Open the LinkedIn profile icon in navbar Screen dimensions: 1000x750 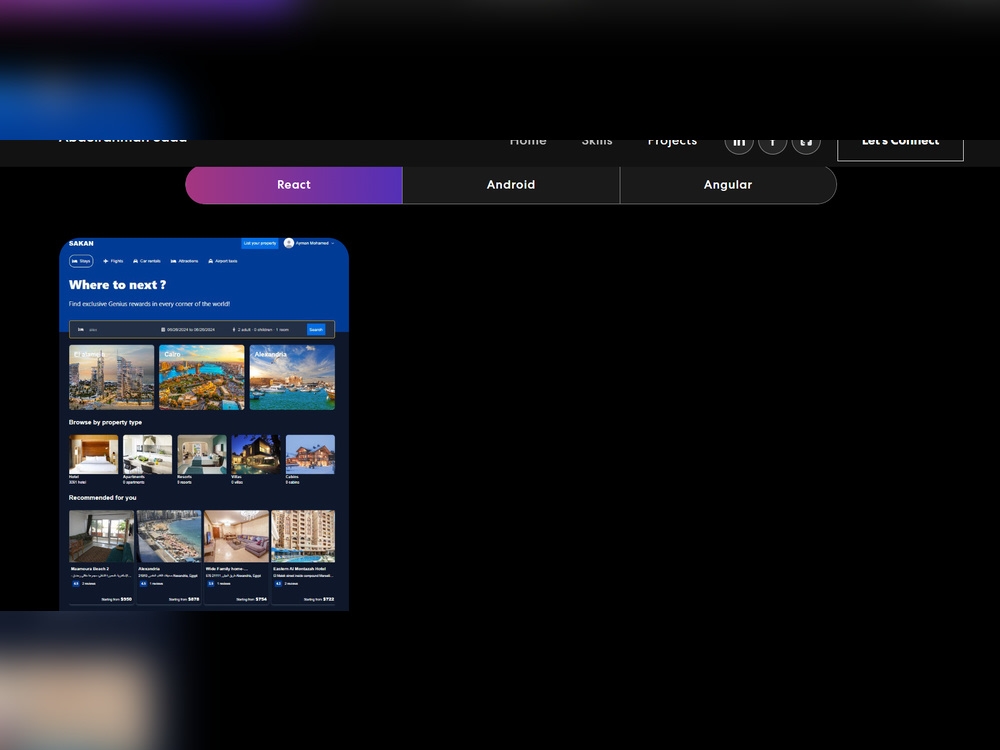coord(739,146)
